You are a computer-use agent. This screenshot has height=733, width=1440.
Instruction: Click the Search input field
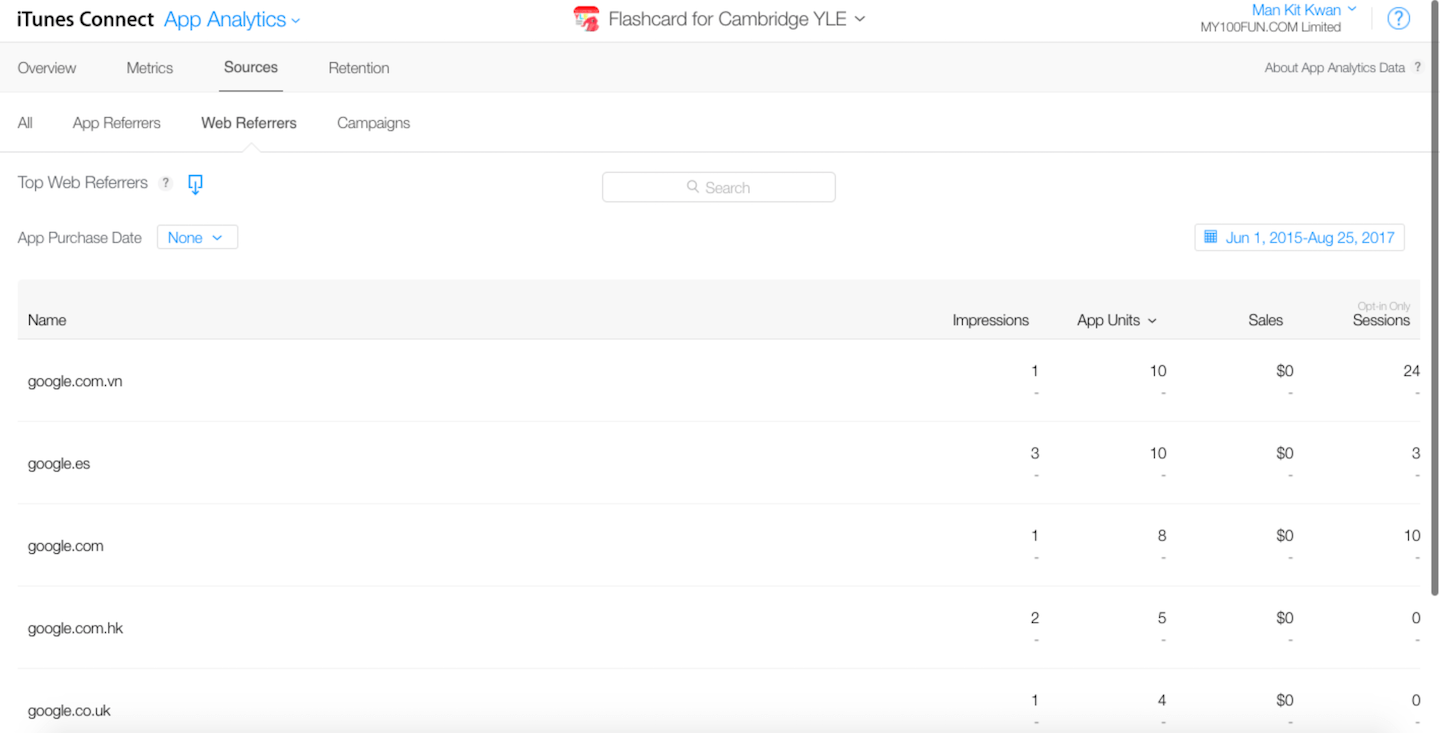pos(718,187)
